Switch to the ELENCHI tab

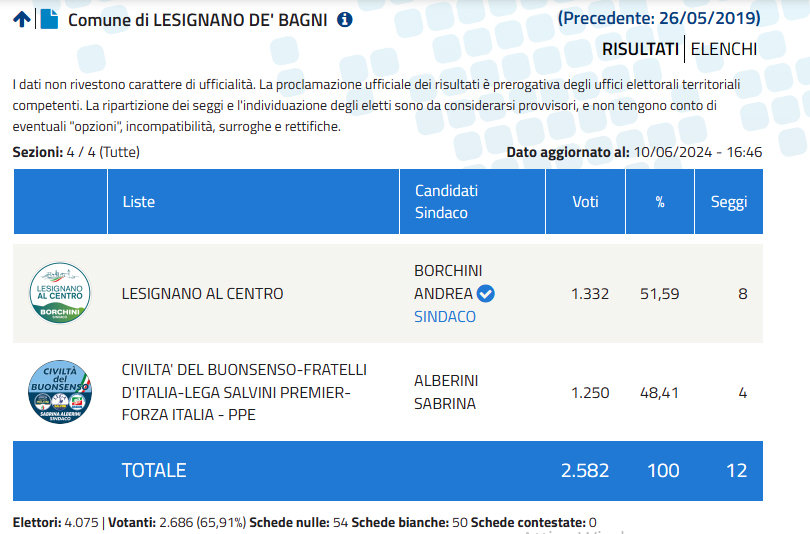(x=724, y=49)
